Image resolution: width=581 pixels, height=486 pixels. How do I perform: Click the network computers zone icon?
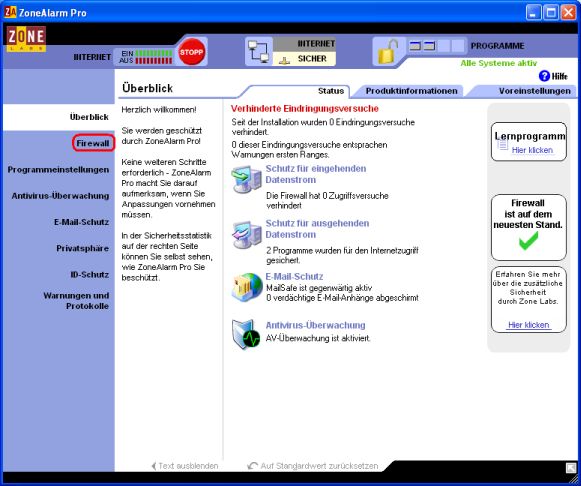tap(259, 51)
